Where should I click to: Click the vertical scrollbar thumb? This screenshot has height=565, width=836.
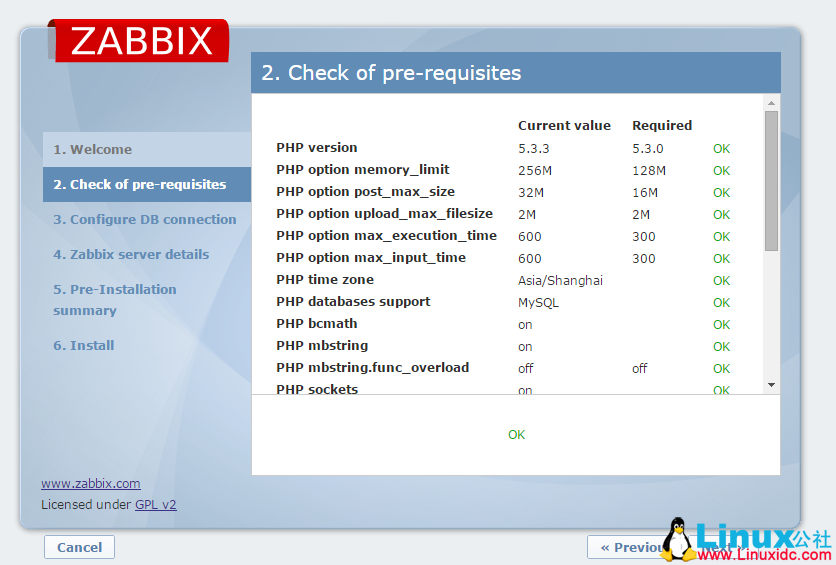coord(771,181)
